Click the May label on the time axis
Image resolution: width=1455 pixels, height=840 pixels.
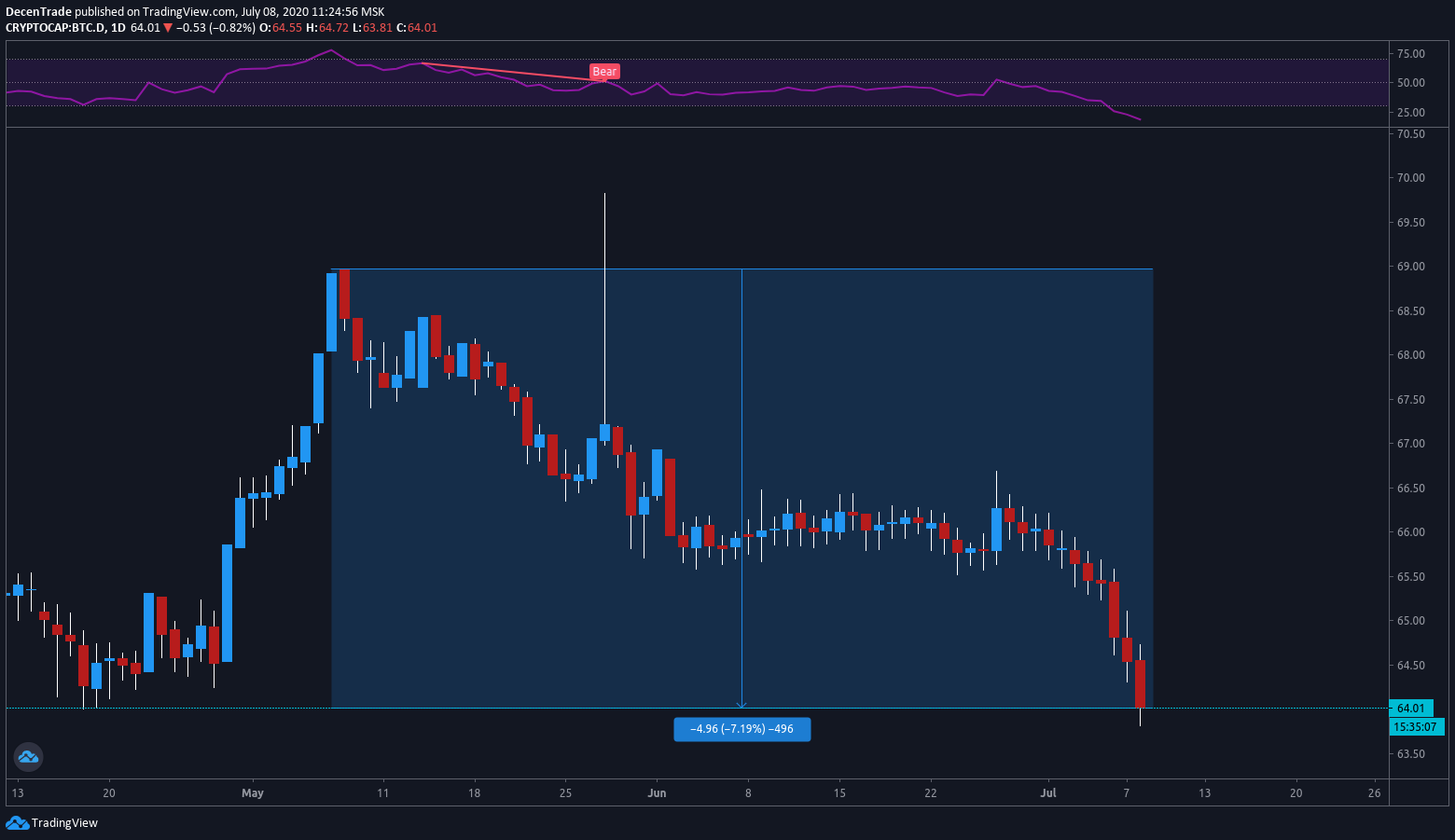point(252,792)
